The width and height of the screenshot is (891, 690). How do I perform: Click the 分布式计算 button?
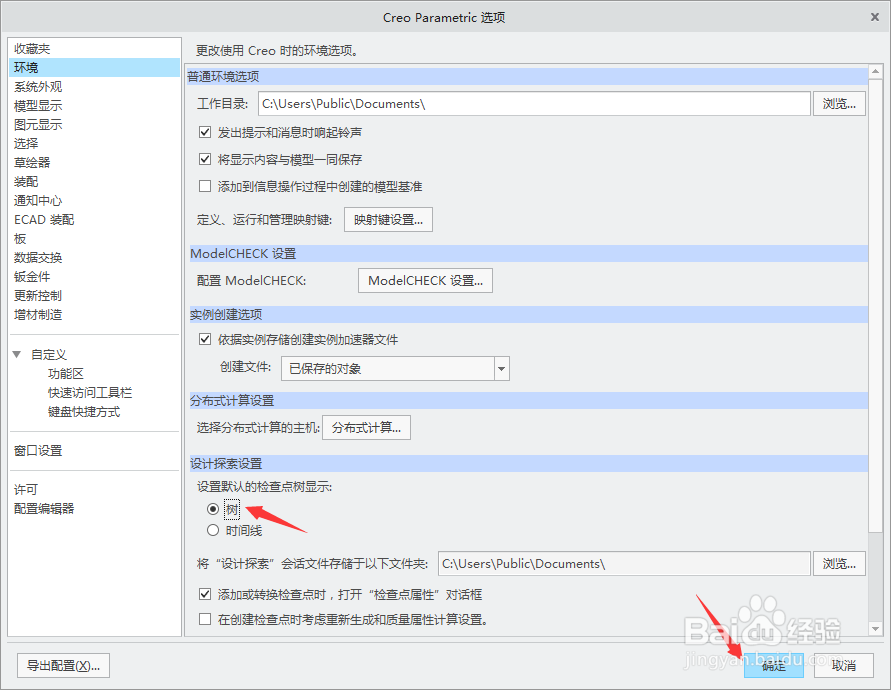(x=367, y=427)
